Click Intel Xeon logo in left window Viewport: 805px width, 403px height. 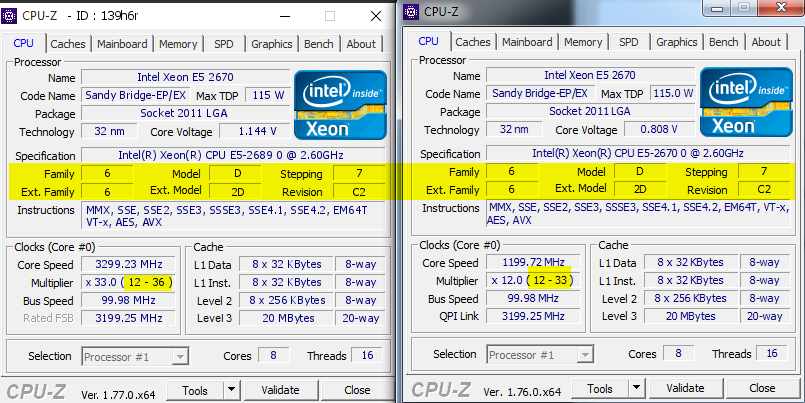(340, 105)
